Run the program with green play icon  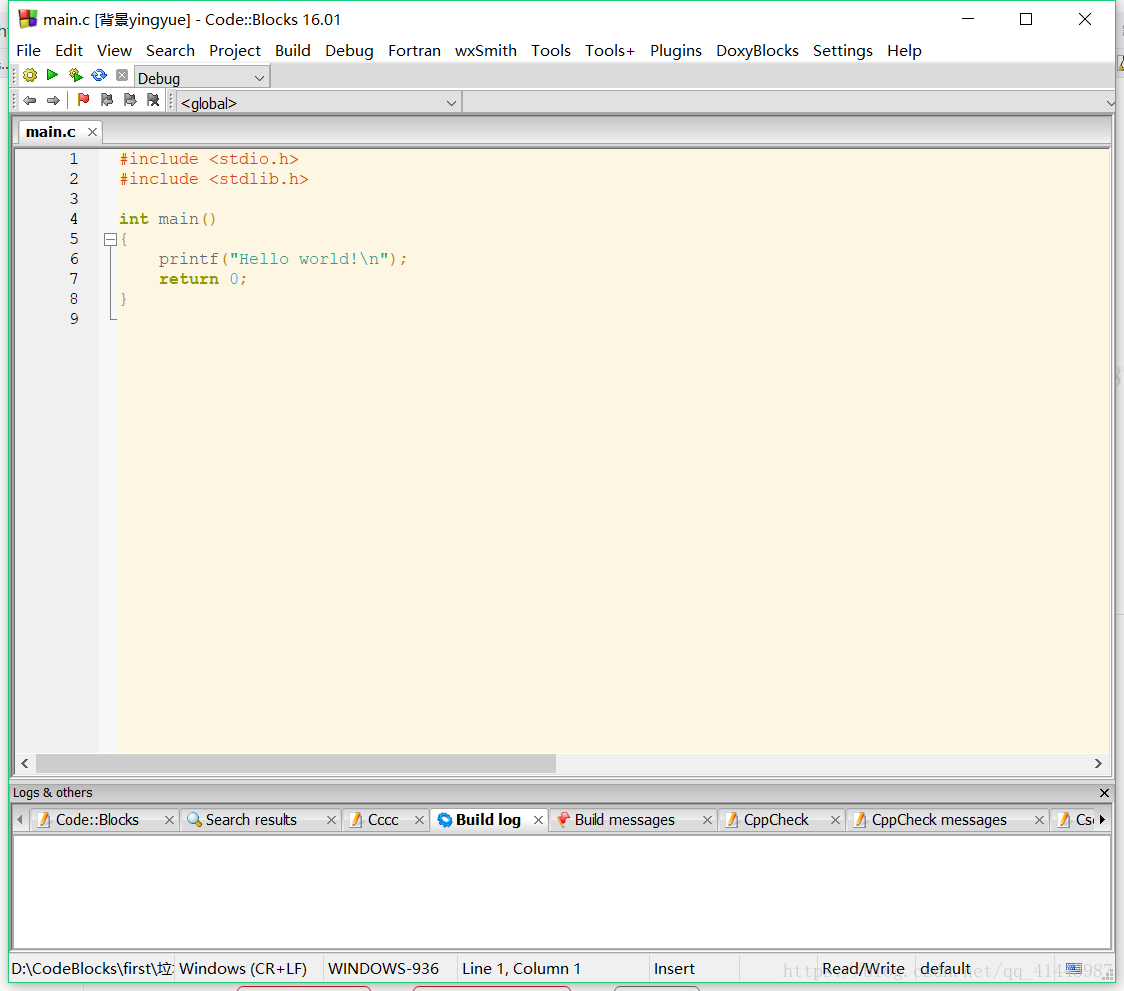coord(52,75)
